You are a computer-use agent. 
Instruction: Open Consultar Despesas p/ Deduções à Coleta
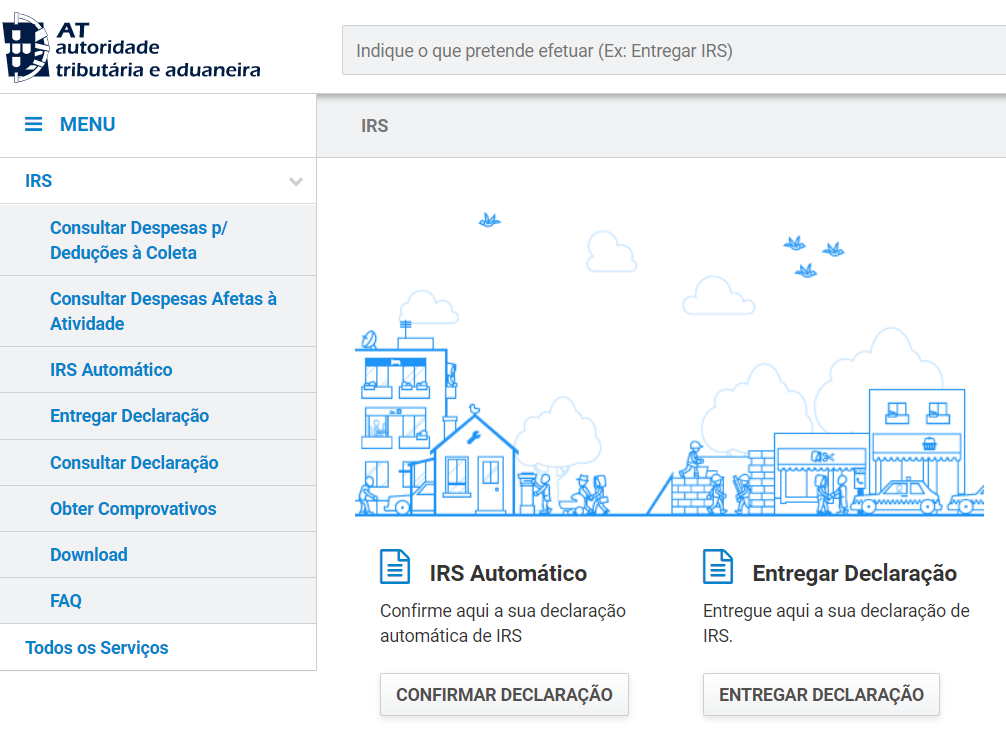pyautogui.click(x=138, y=240)
